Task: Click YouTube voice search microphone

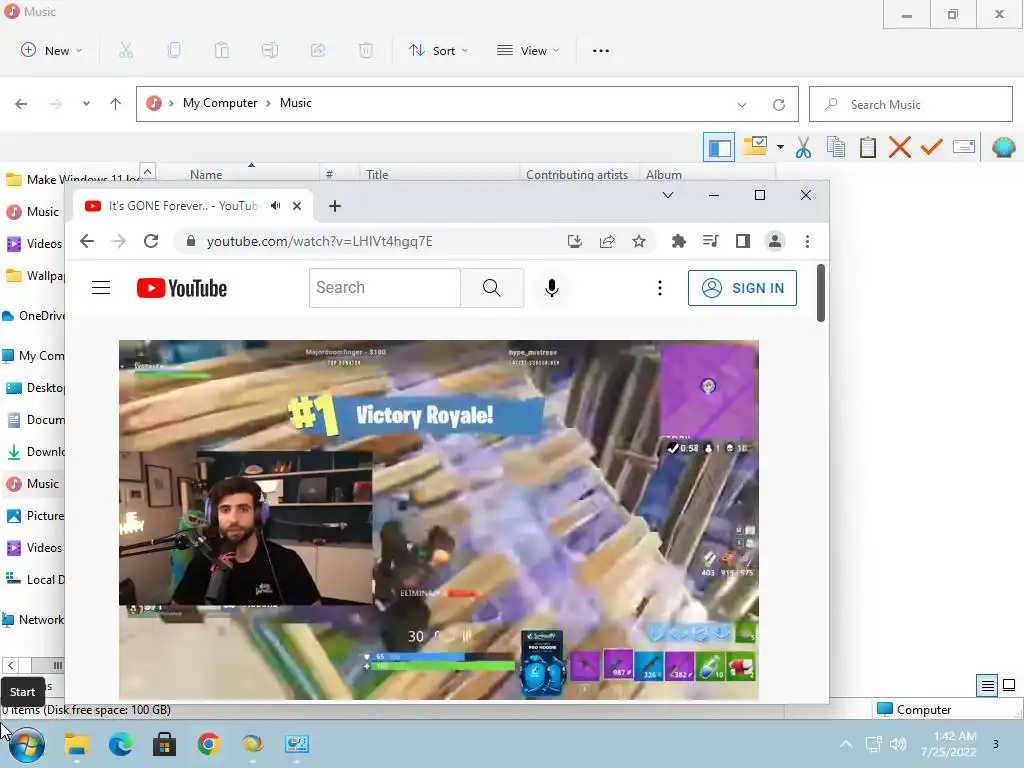Action: click(x=552, y=288)
